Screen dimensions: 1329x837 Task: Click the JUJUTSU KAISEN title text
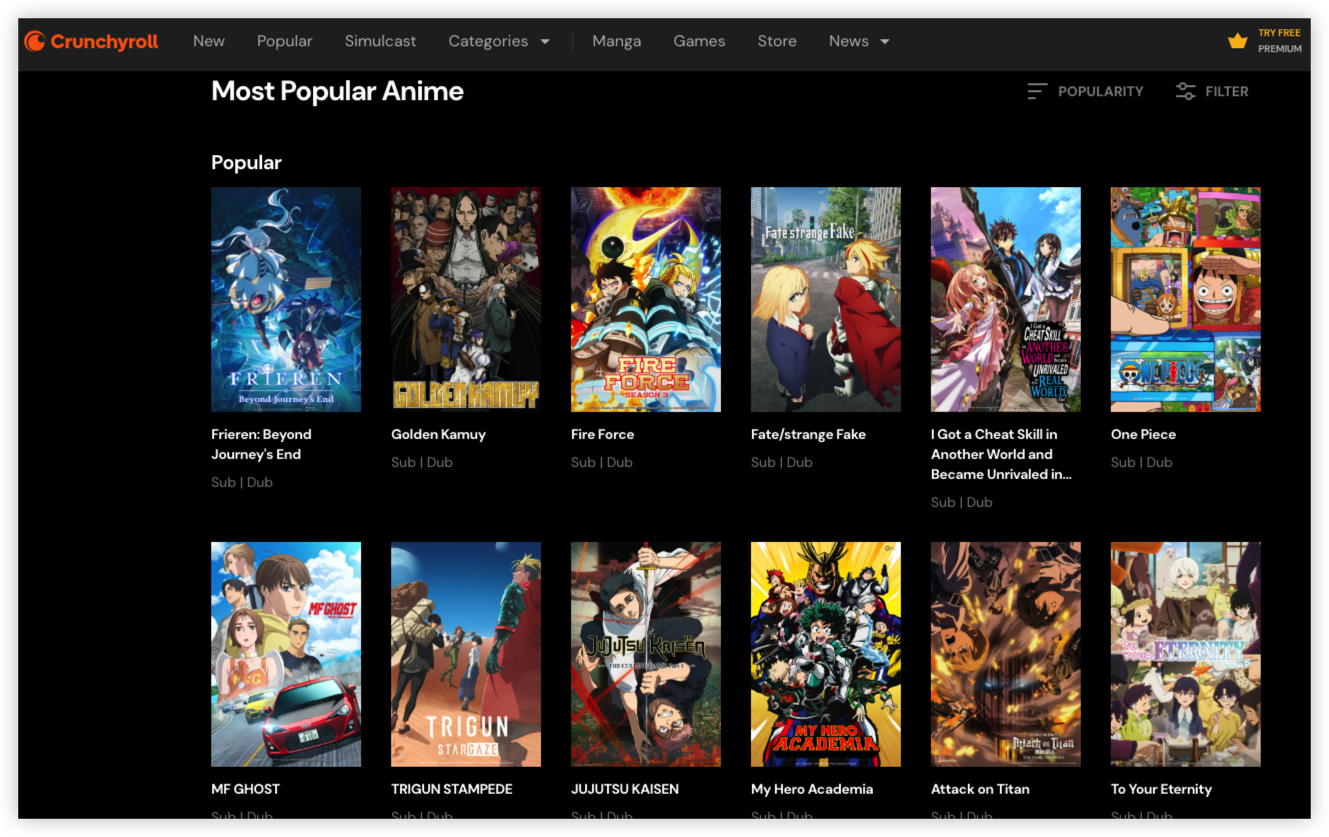[625, 789]
